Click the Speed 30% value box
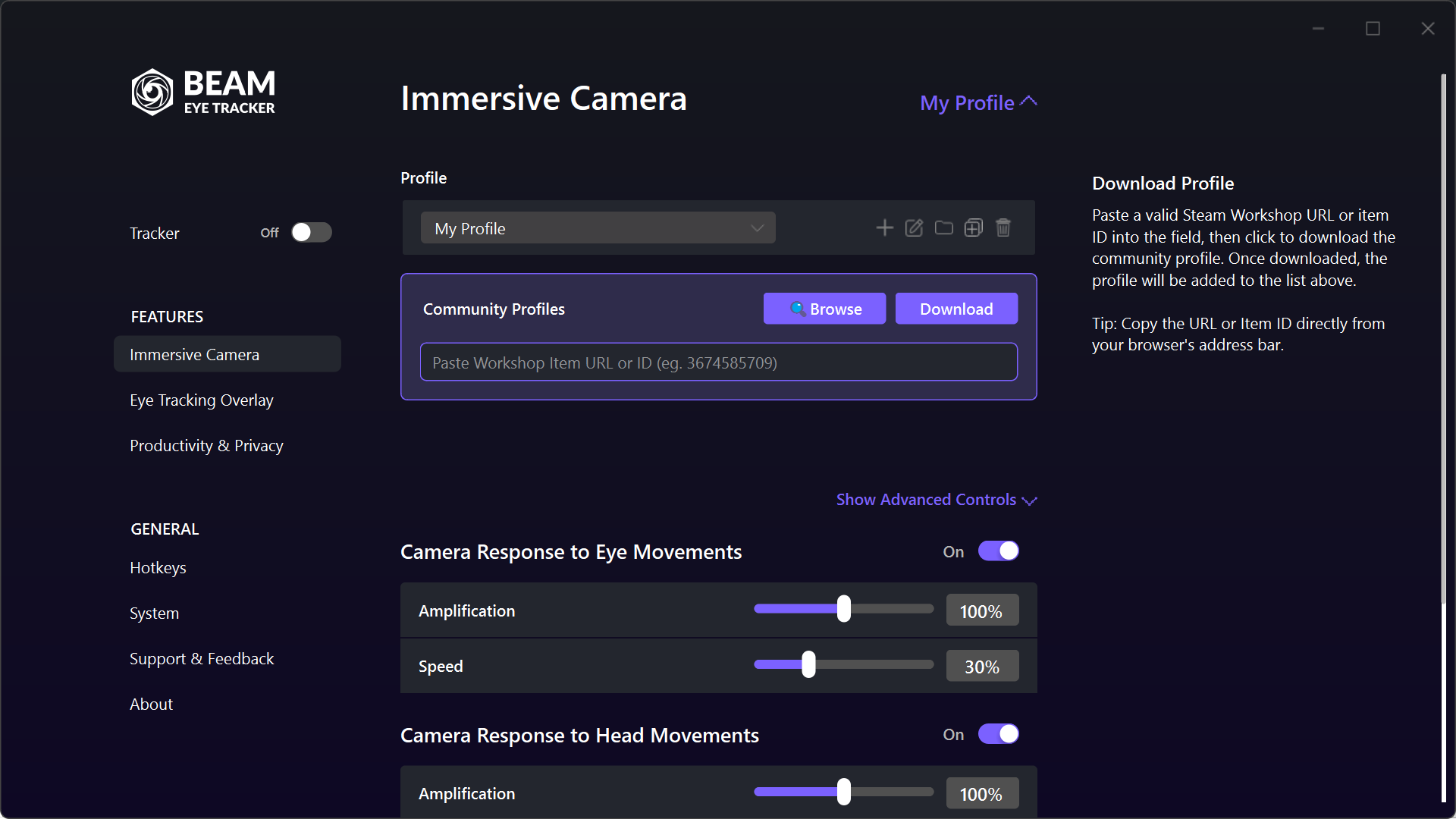Screen dimensions: 1456x819 click(x=982, y=667)
